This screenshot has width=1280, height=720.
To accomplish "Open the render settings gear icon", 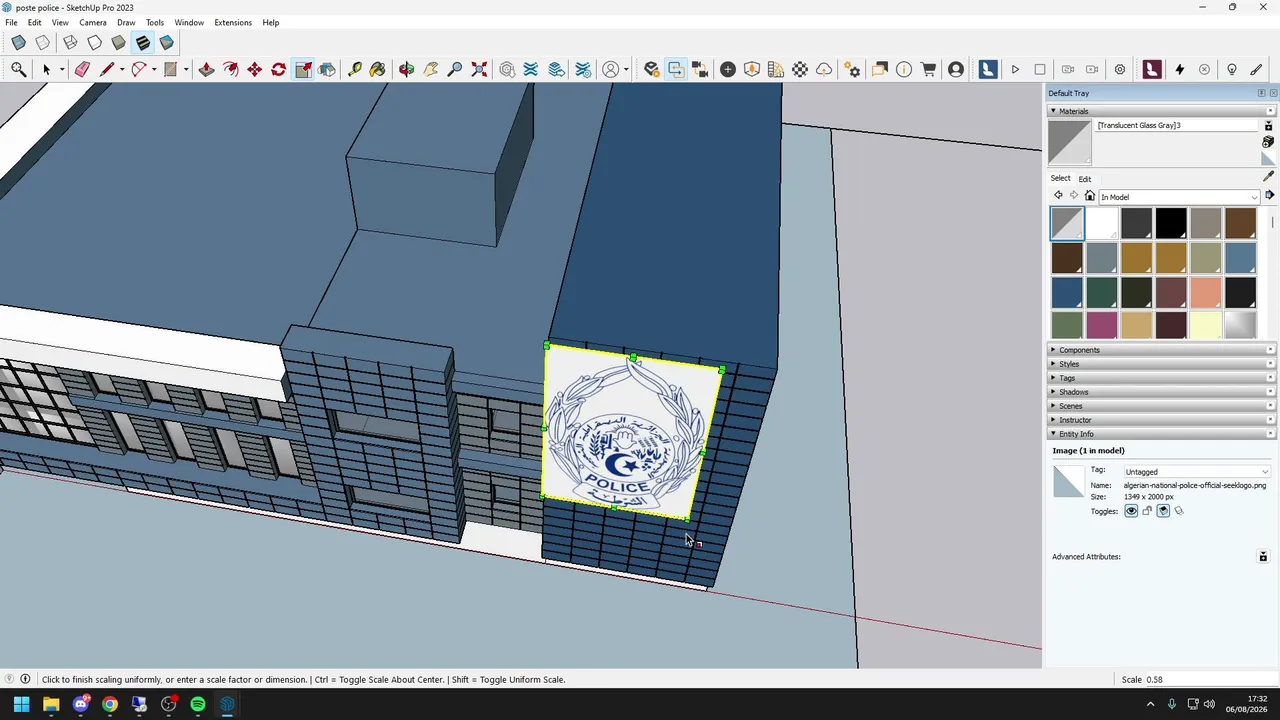I will coord(1120,69).
